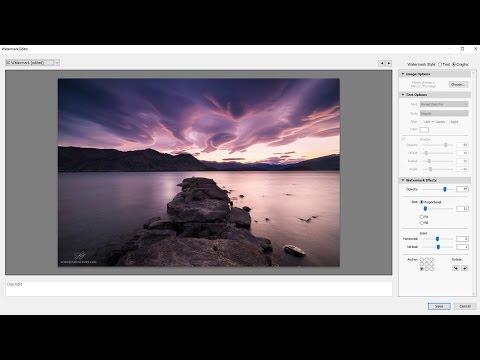Adjust Horizontal inset slider

tap(437, 239)
